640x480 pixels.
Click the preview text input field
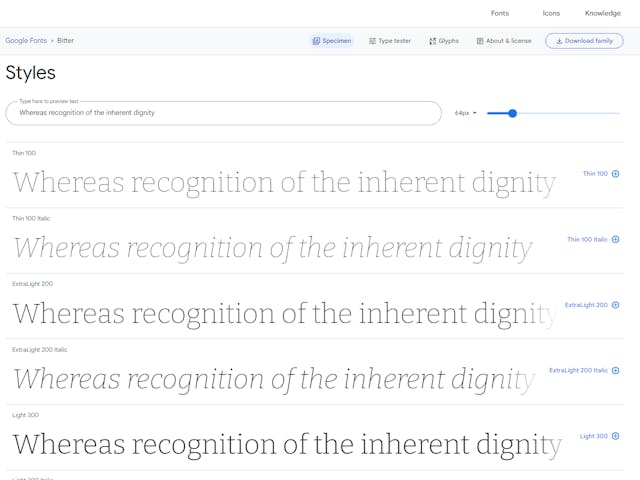pyautogui.click(x=224, y=113)
